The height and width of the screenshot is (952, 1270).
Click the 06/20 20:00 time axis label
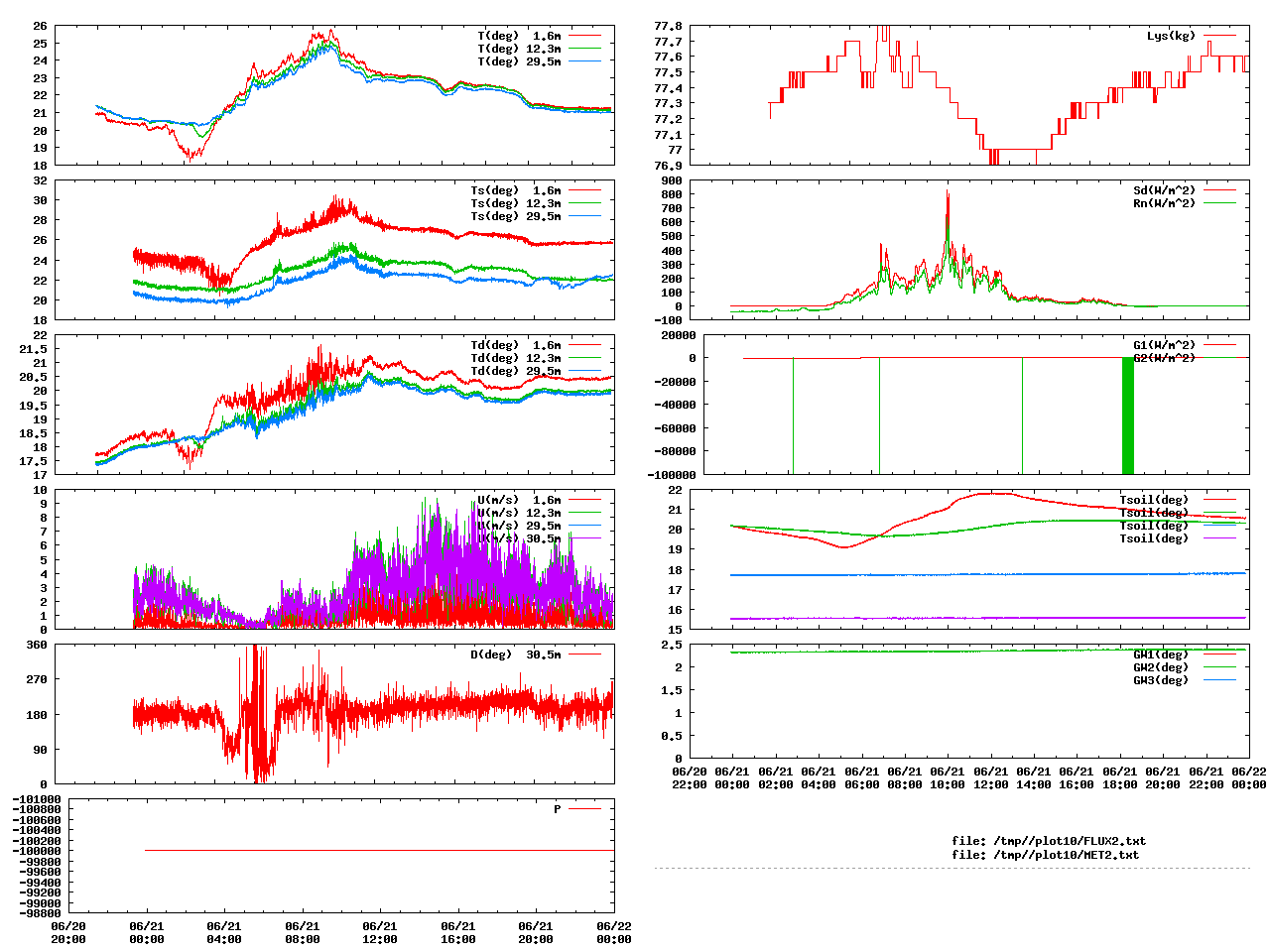coord(68,933)
